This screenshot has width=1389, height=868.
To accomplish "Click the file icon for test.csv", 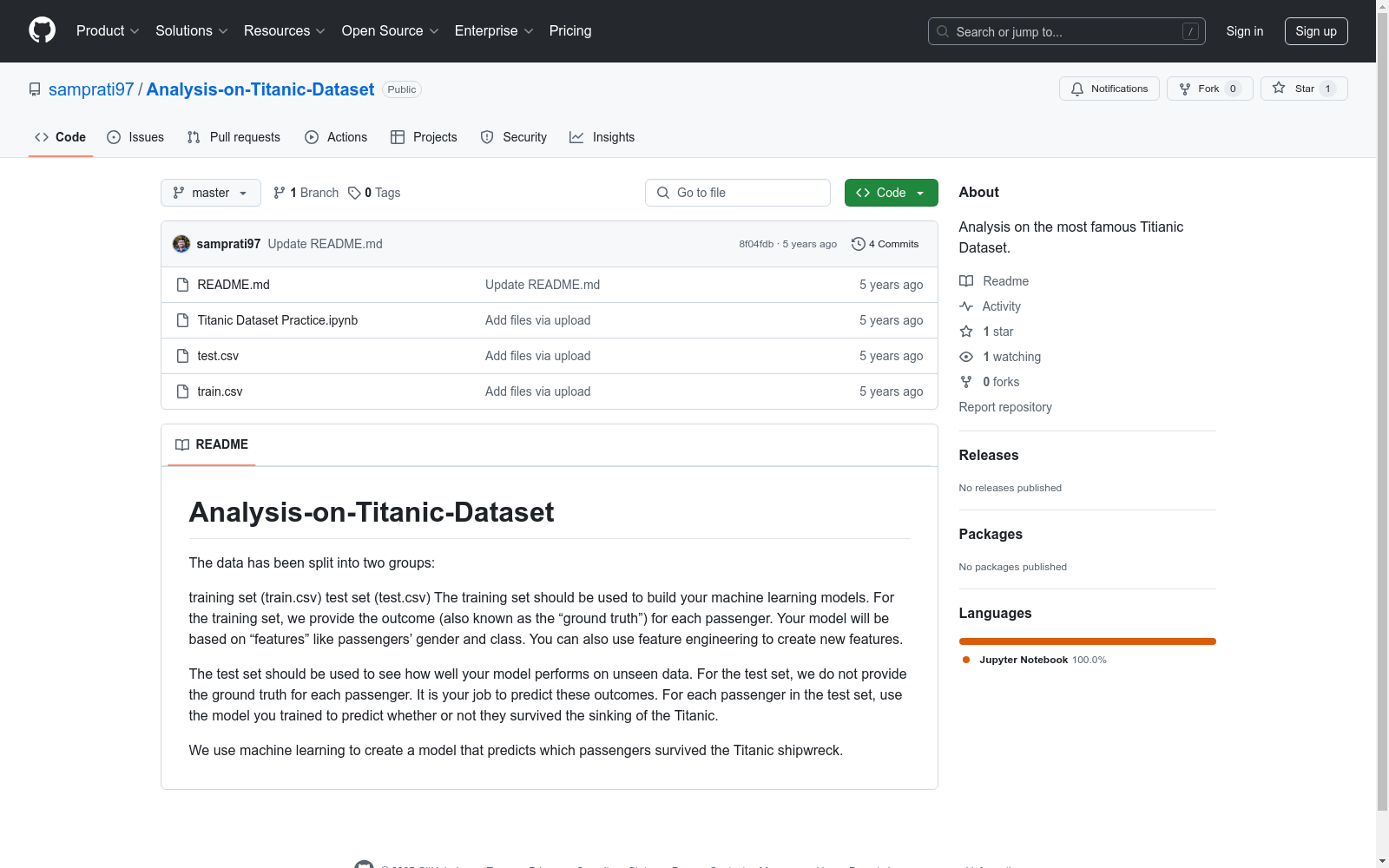I will tap(182, 356).
